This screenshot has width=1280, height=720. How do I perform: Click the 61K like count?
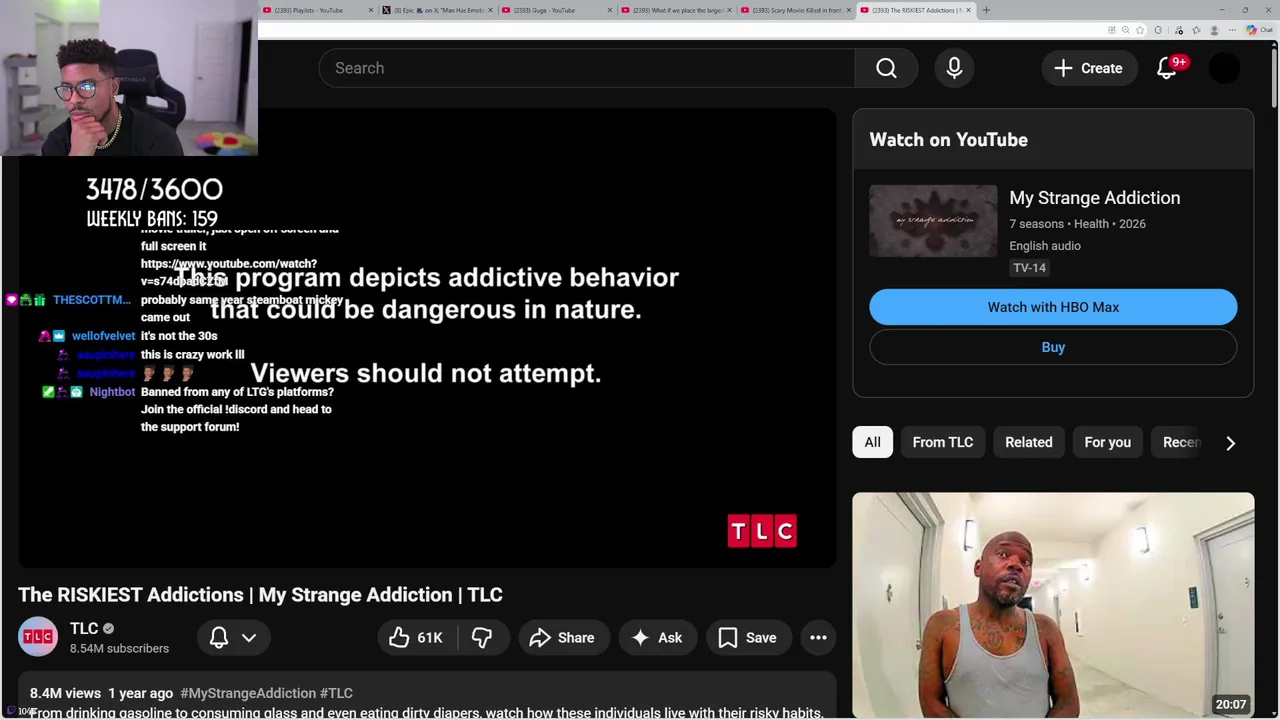pyautogui.click(x=430, y=637)
